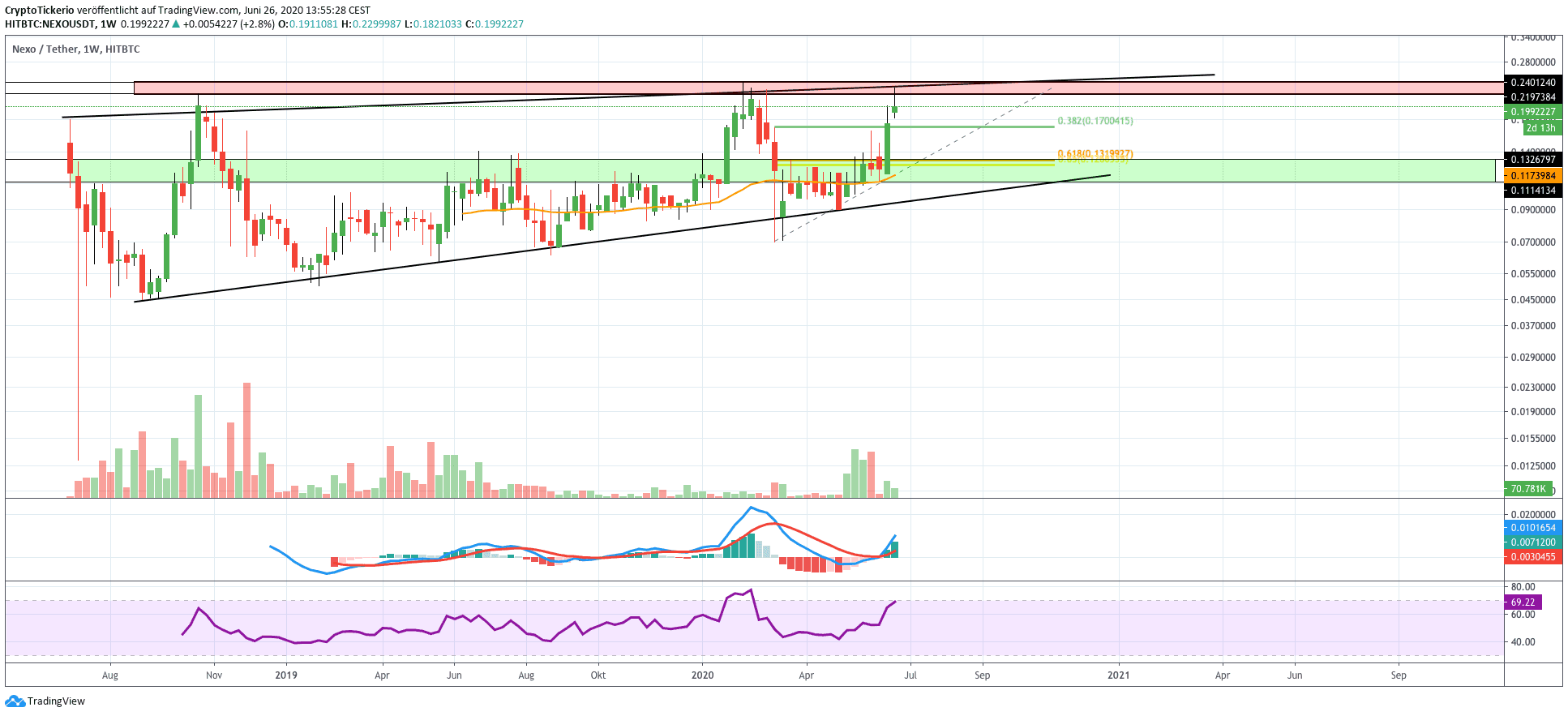1568x716 pixels.
Task: Click the Okt label on time axis
Action: [x=598, y=675]
